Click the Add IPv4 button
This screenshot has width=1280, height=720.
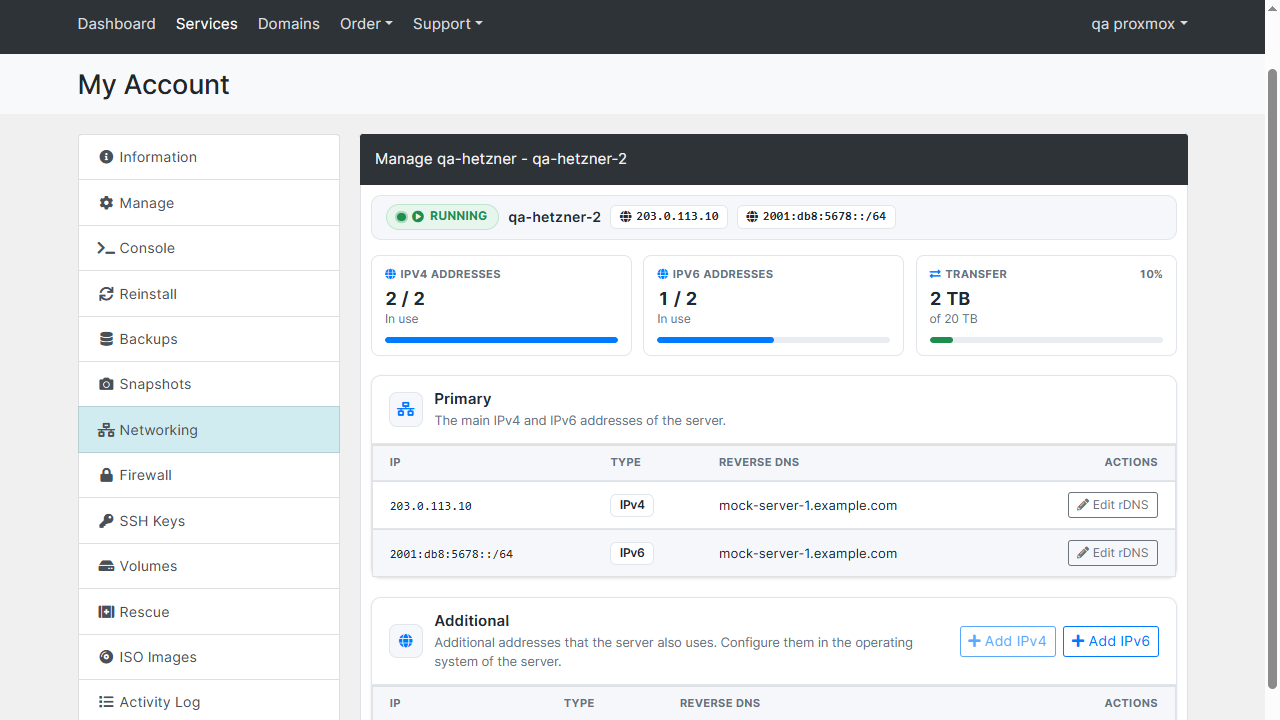tap(1008, 641)
